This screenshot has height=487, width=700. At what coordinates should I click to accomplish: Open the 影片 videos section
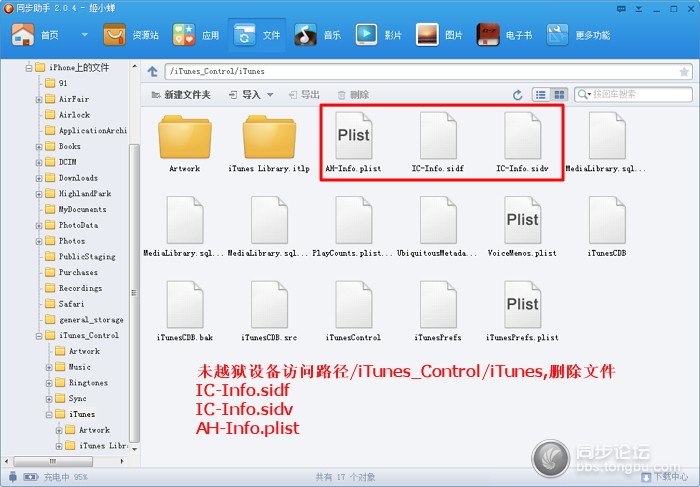(x=379, y=35)
